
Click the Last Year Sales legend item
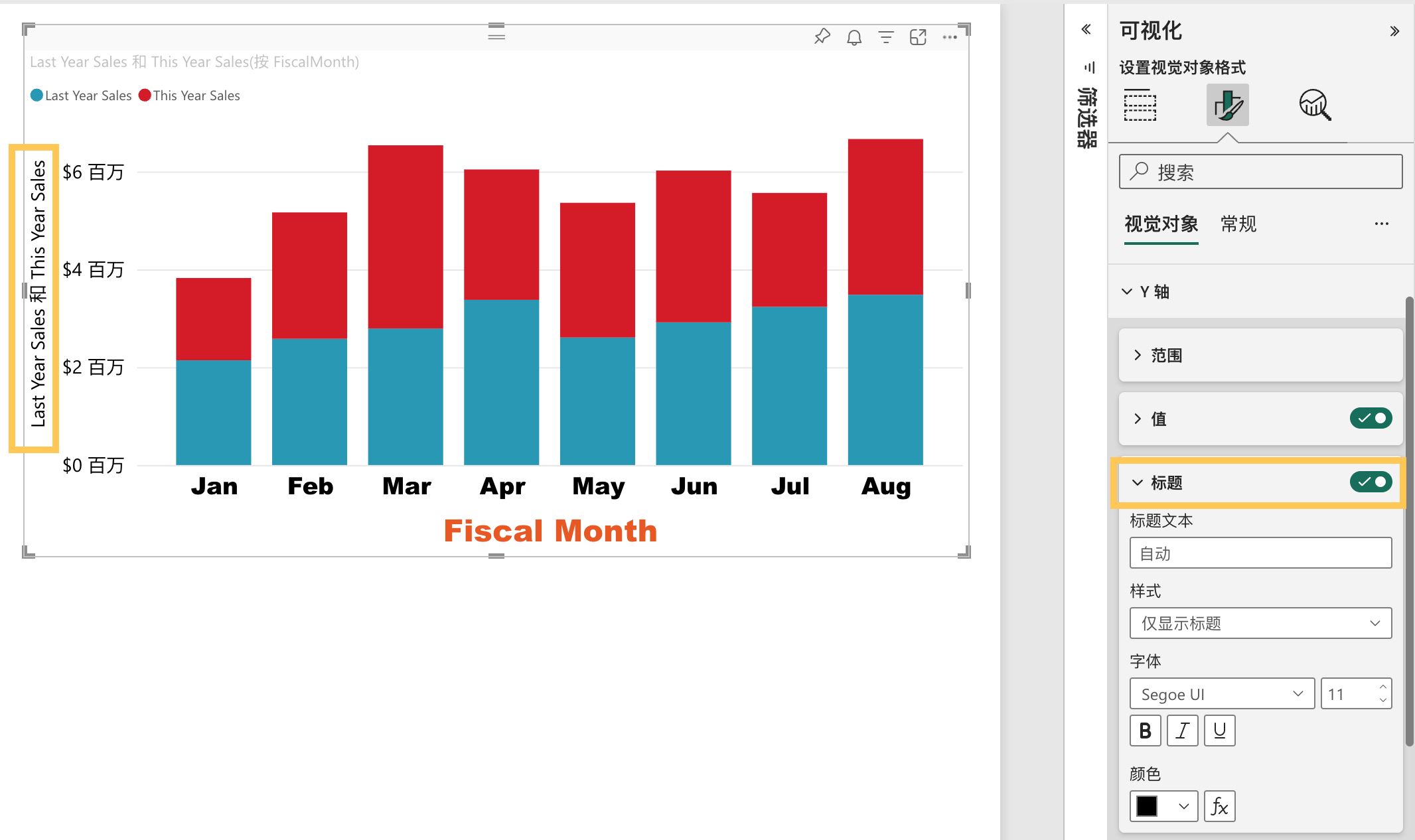[81, 96]
